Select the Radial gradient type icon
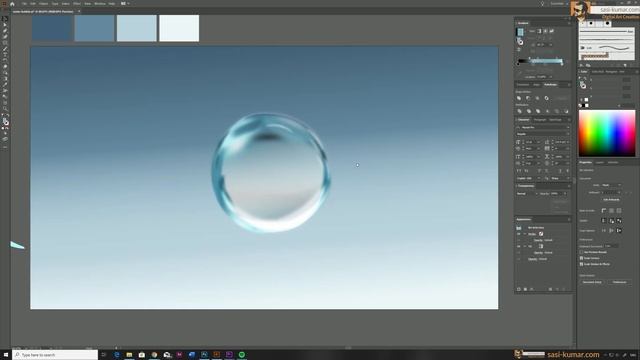This screenshot has height=360, width=640. pos(545,31)
